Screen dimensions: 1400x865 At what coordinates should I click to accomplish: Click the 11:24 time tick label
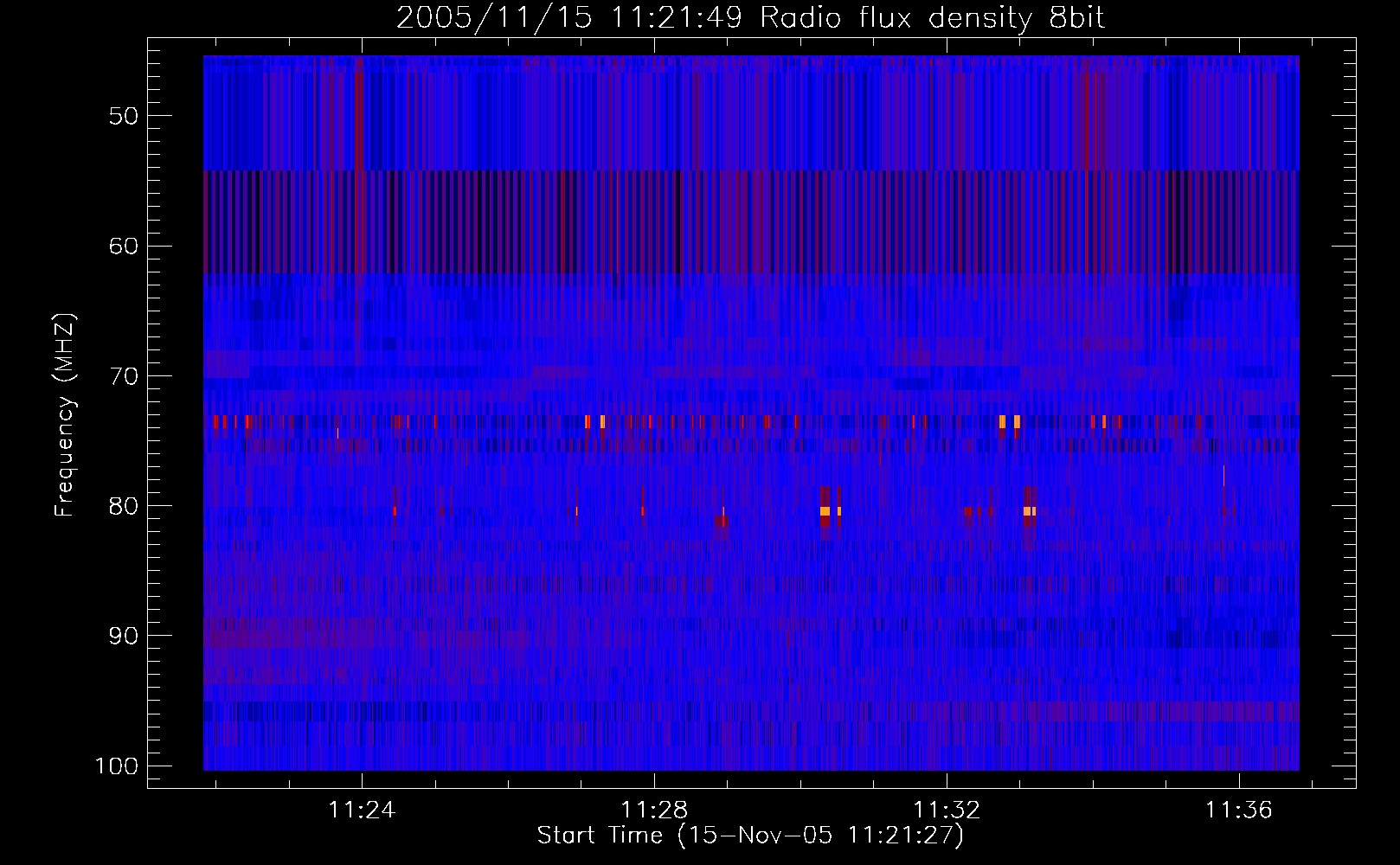coord(362,810)
